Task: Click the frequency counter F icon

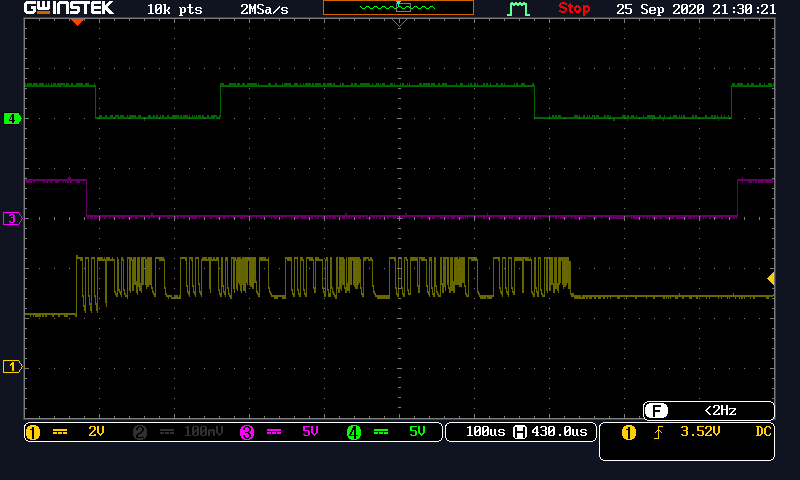Action: [x=656, y=411]
